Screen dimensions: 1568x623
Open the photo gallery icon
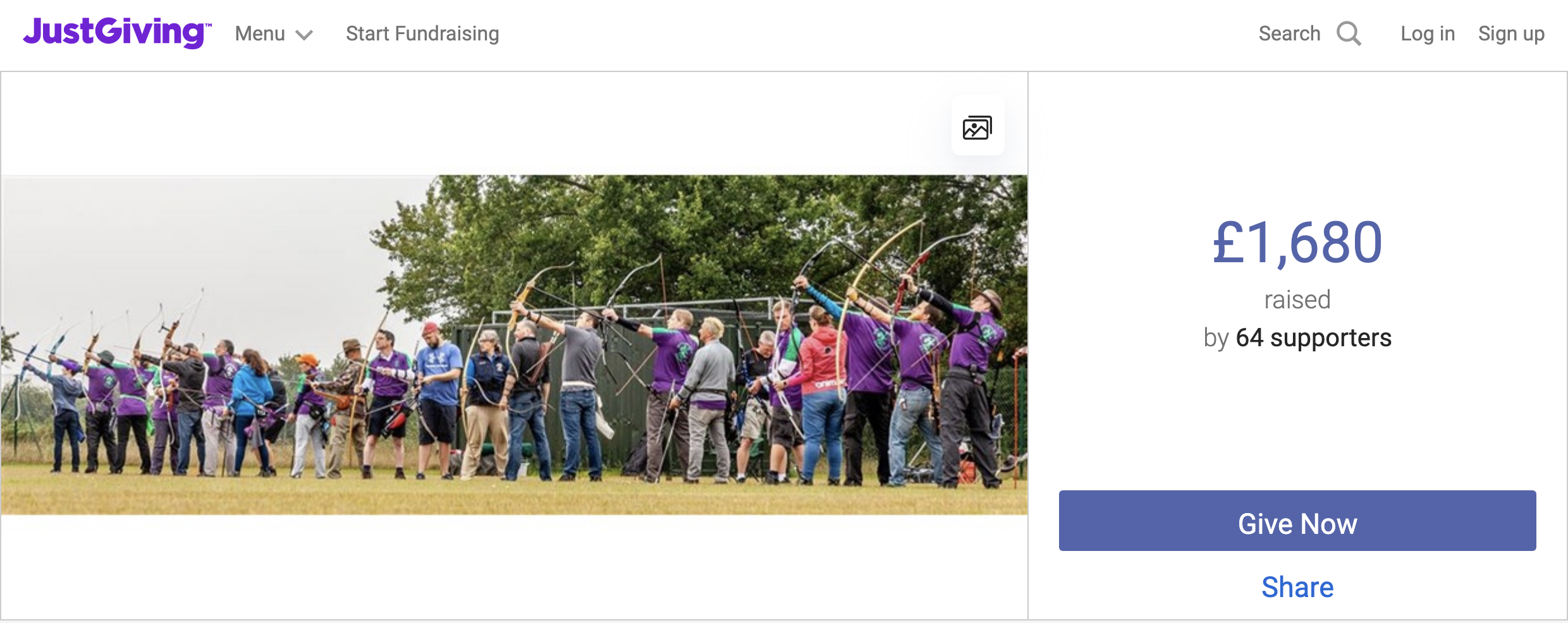tap(977, 128)
